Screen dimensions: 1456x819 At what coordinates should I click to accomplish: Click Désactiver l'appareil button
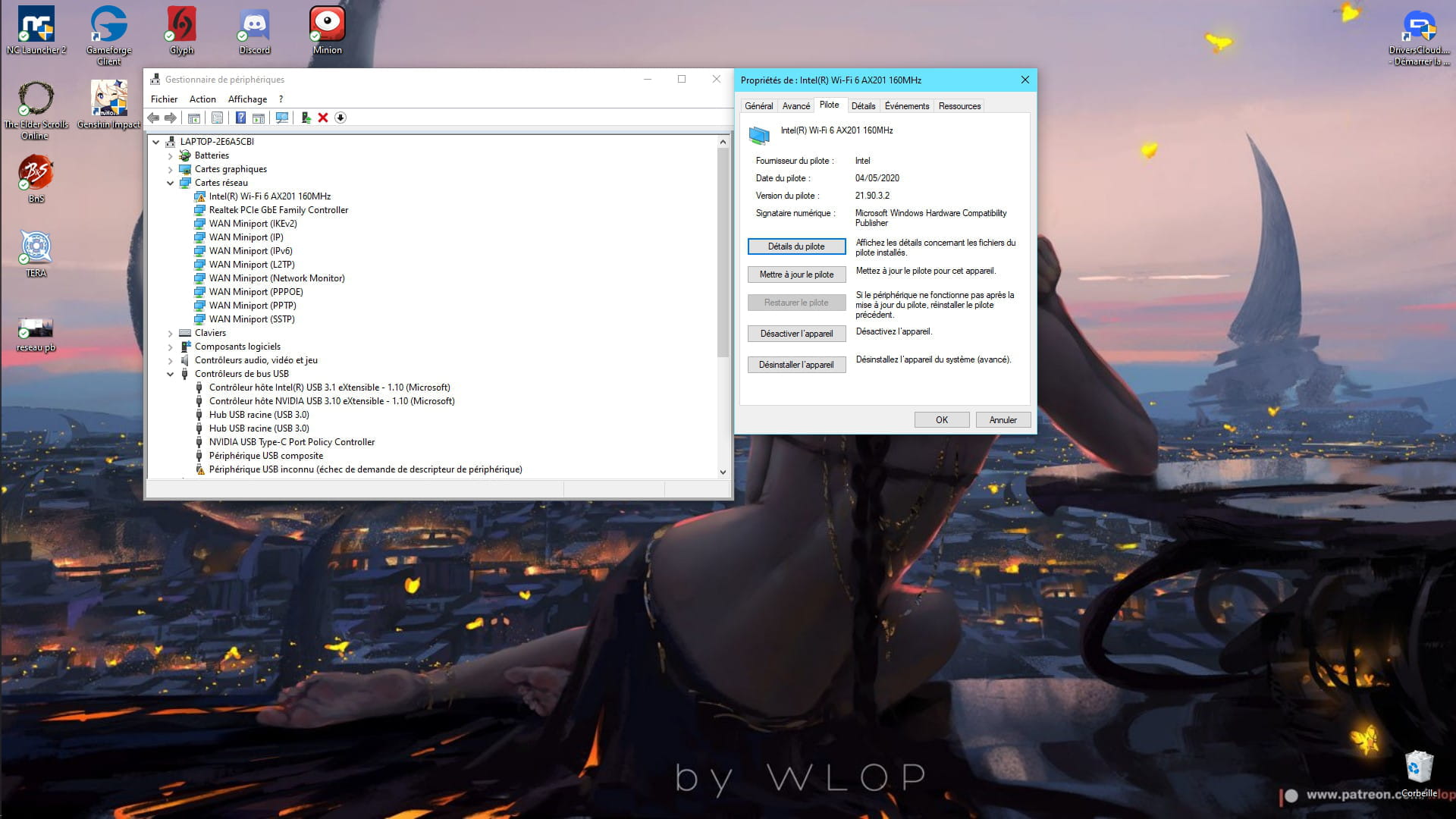click(x=796, y=334)
